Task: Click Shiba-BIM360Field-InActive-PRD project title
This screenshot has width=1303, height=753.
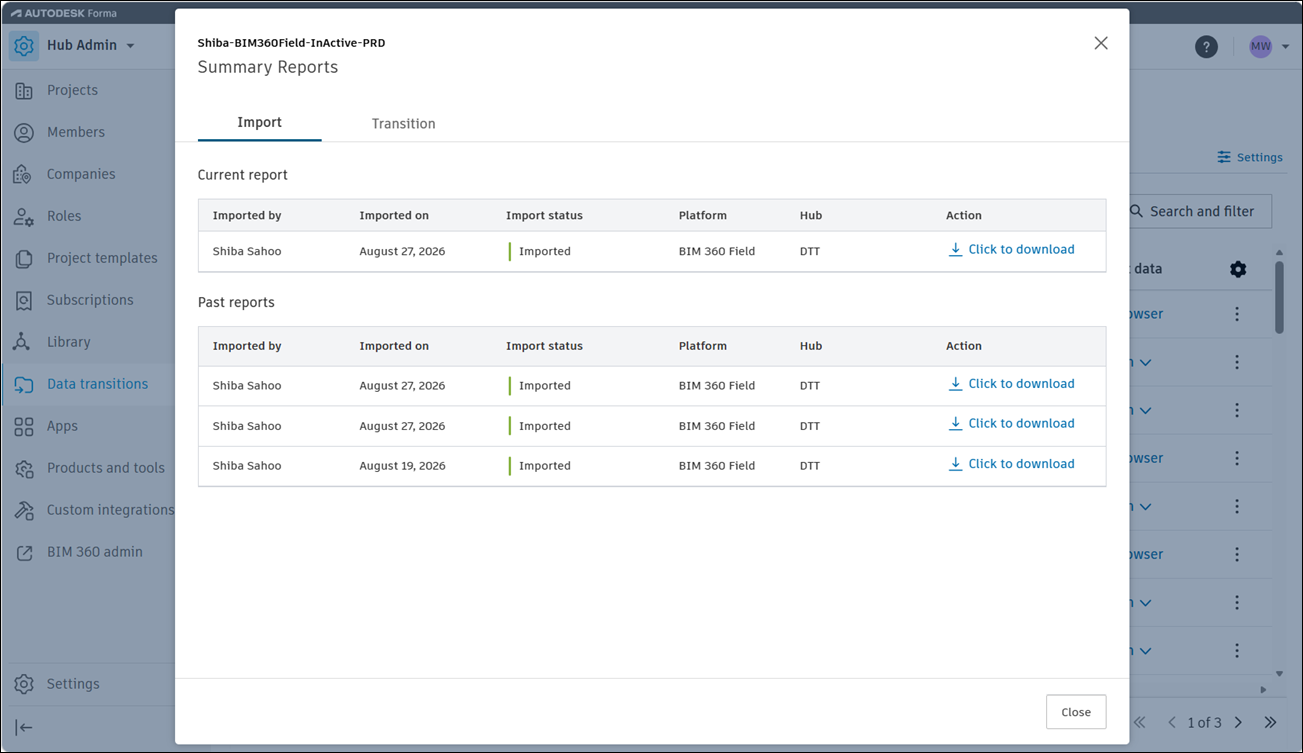Action: 291,43
